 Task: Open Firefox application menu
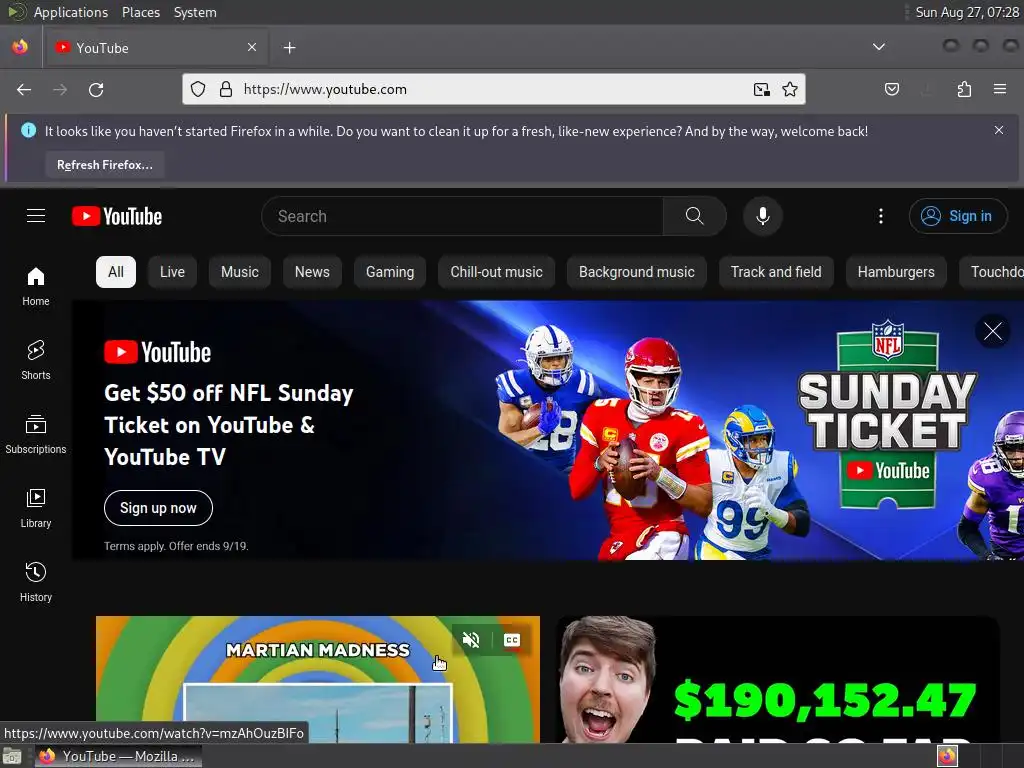coord(999,89)
